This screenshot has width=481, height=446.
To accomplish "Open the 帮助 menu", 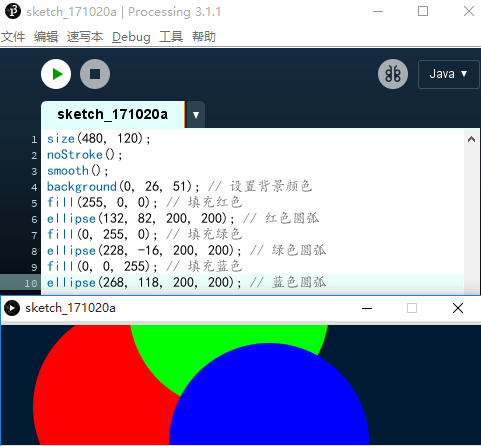I will pos(204,37).
